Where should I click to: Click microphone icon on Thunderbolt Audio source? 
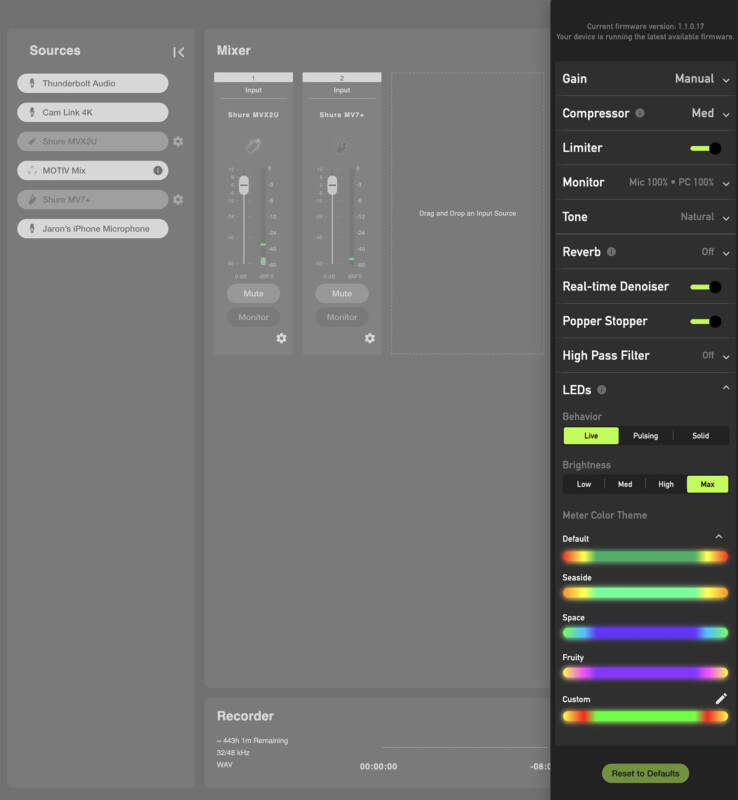tap(32, 83)
